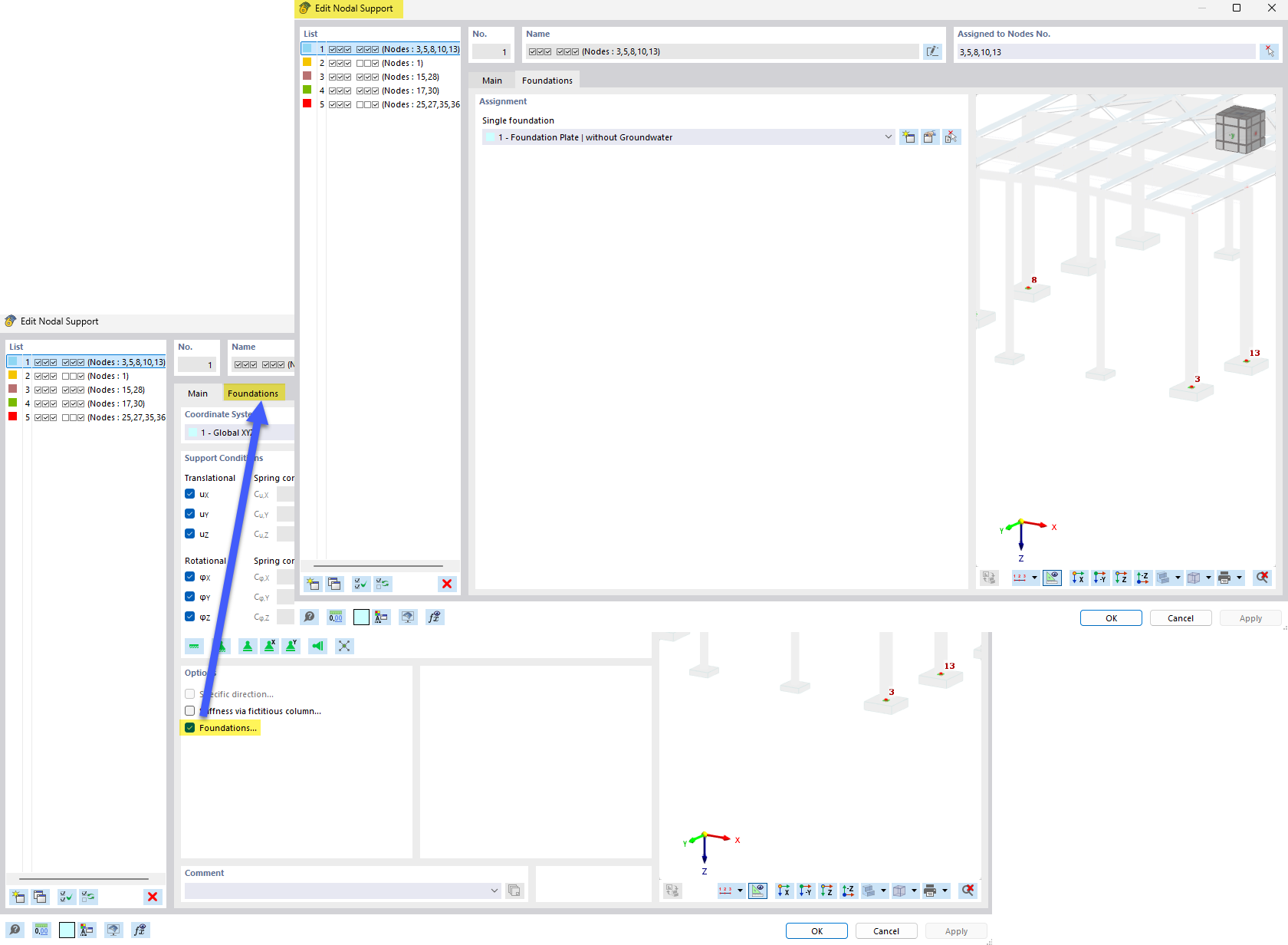This screenshot has width=1288, height=945.
Task: Uncheck the uZ translational support condition
Action: (x=190, y=533)
